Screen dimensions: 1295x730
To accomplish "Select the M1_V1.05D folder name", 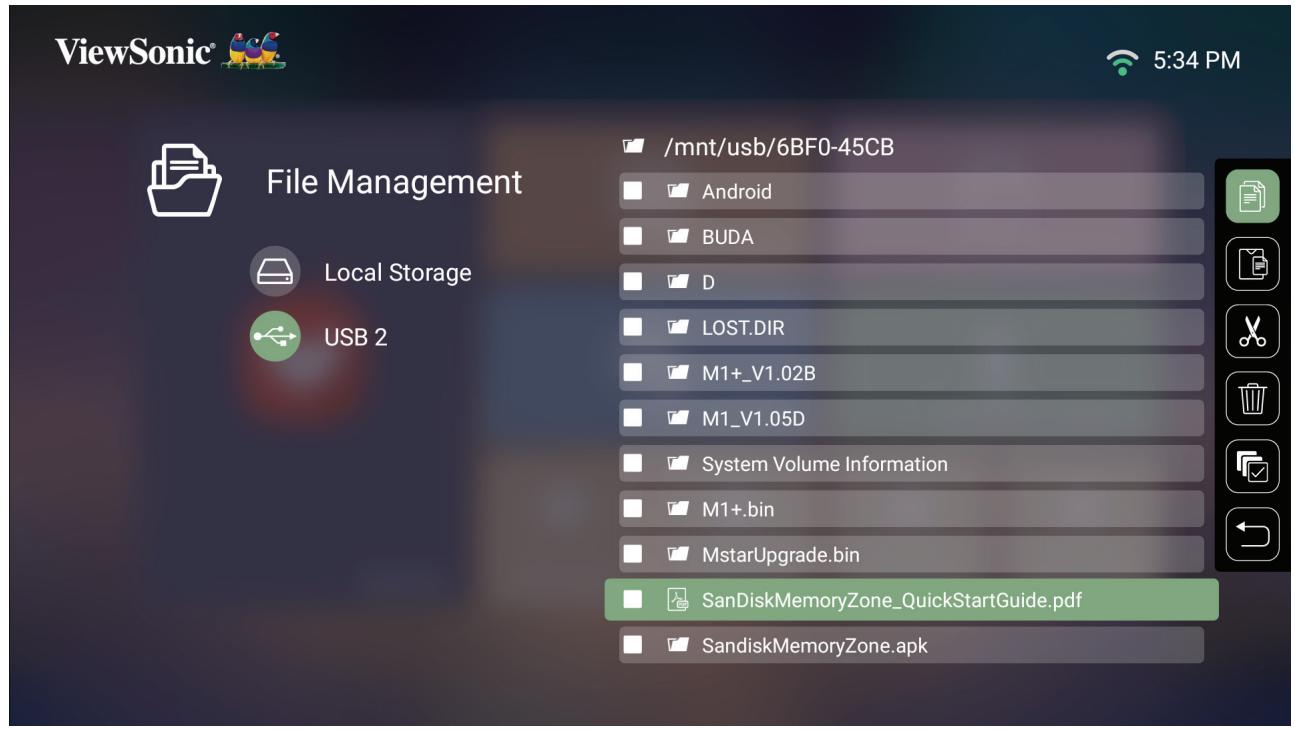I will (x=753, y=418).
